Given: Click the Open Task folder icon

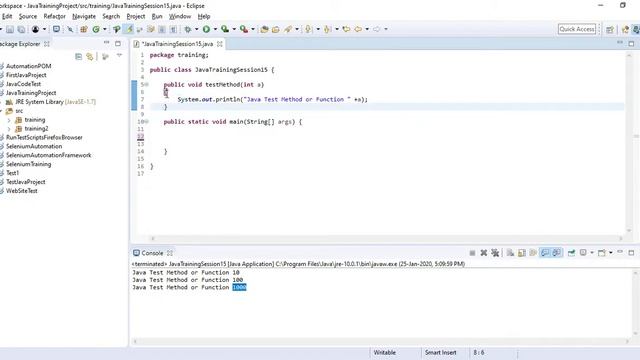Looking at the screenshot, I should pyautogui.click(x=276, y=29).
